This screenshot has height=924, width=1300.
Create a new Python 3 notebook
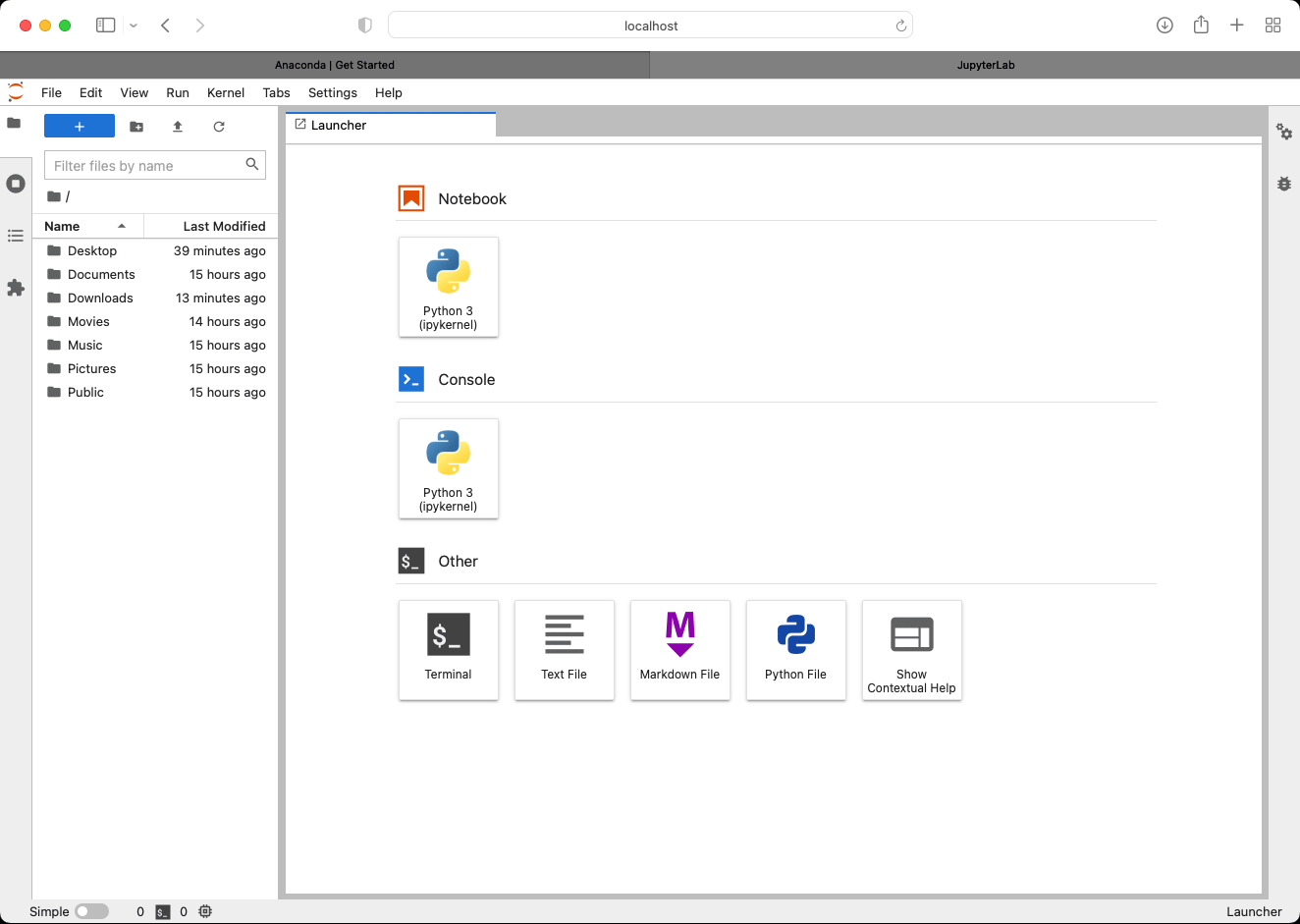pyautogui.click(x=448, y=287)
